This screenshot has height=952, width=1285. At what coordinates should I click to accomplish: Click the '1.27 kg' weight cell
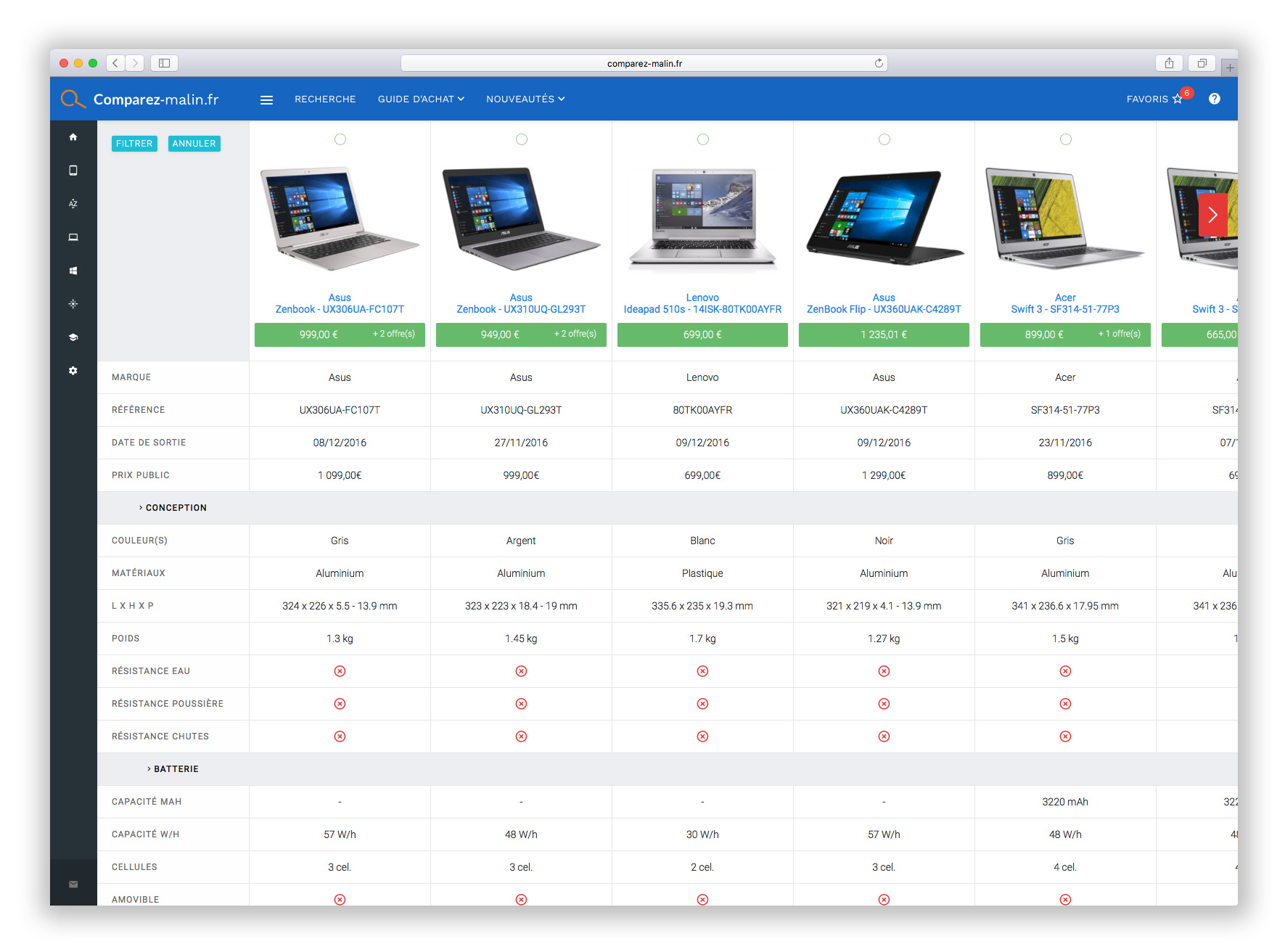[x=884, y=639]
